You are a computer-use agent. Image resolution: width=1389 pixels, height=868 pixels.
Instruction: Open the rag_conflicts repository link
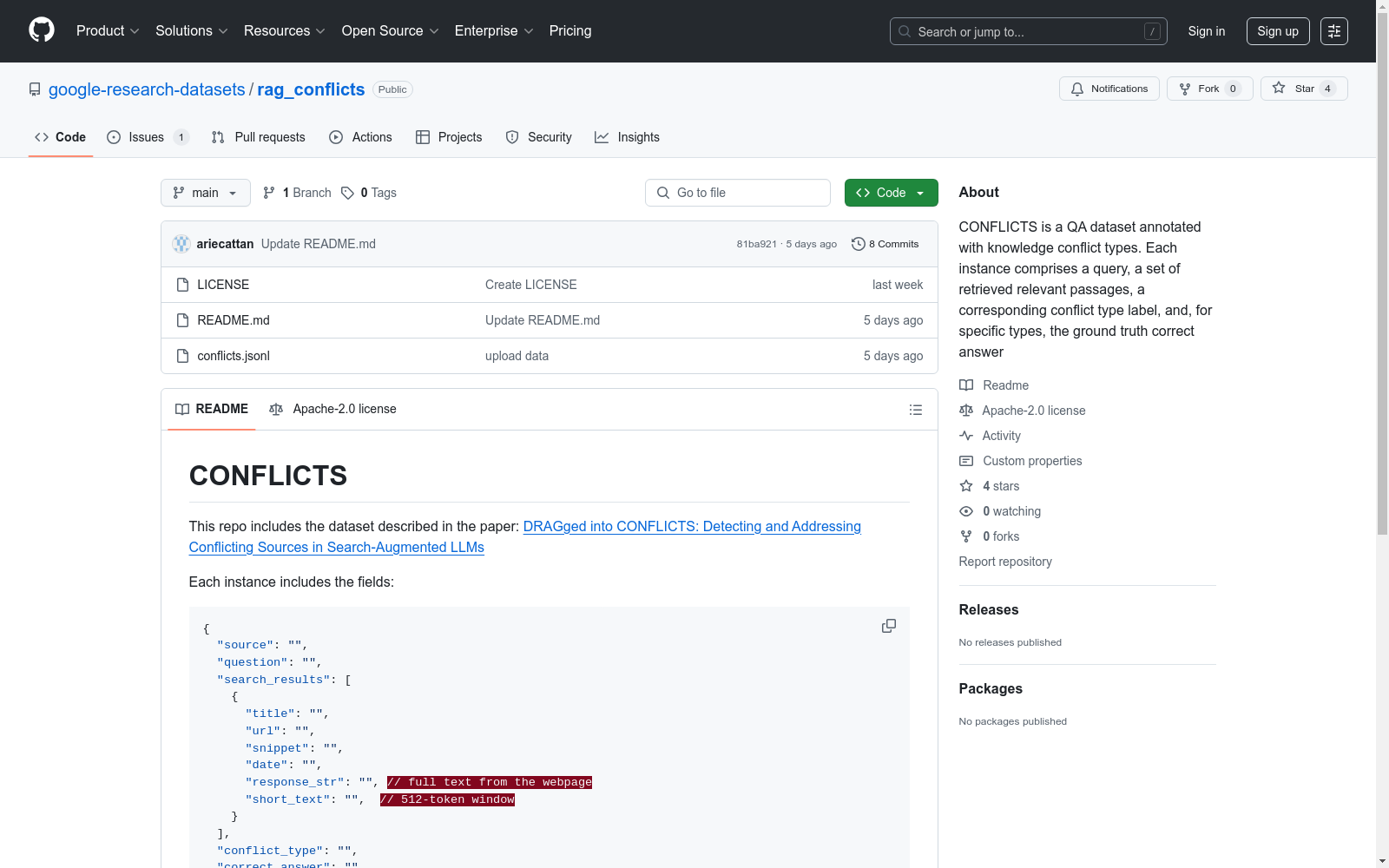tap(311, 89)
